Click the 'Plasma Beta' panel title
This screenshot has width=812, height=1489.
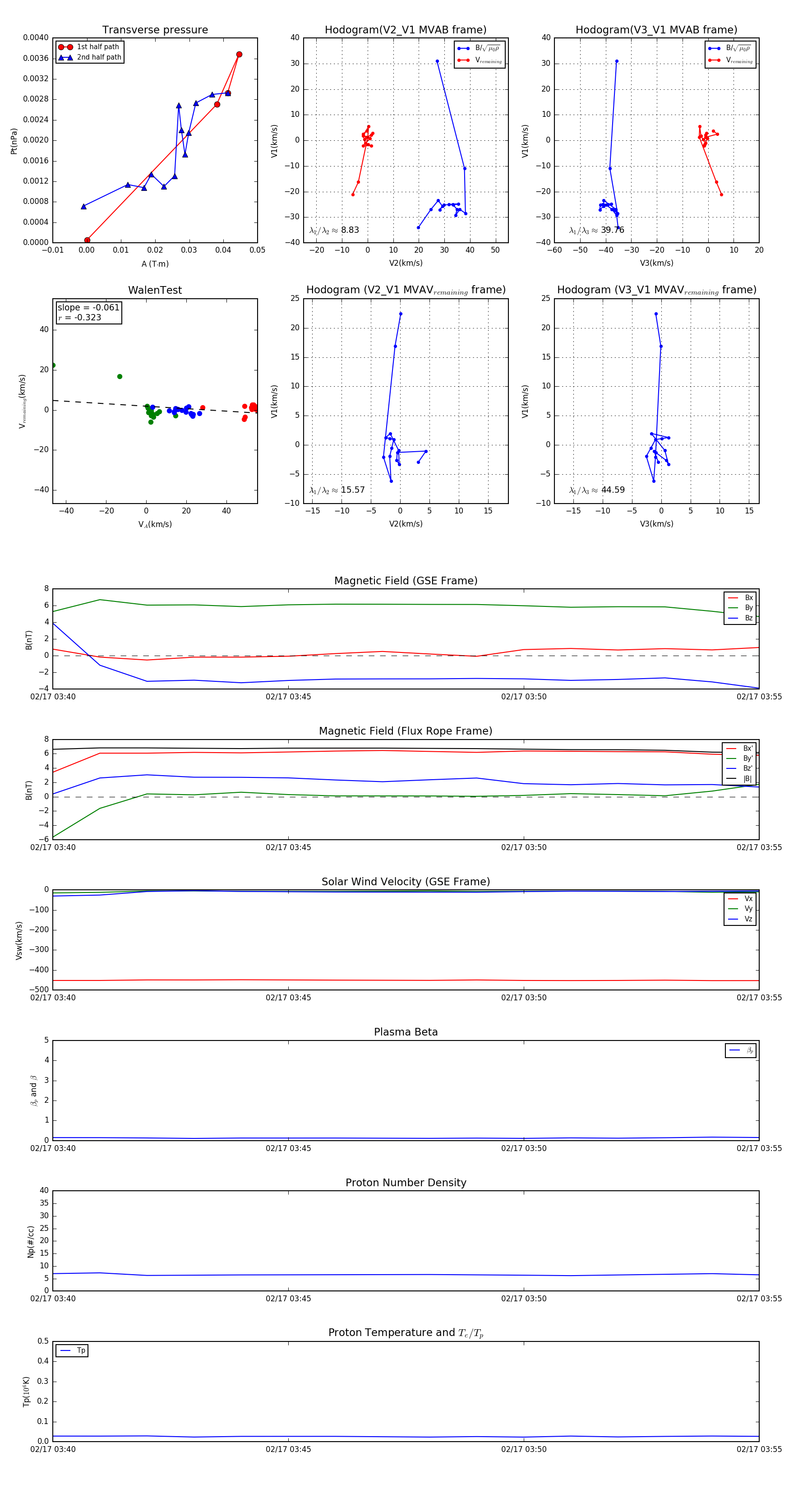(x=406, y=1032)
